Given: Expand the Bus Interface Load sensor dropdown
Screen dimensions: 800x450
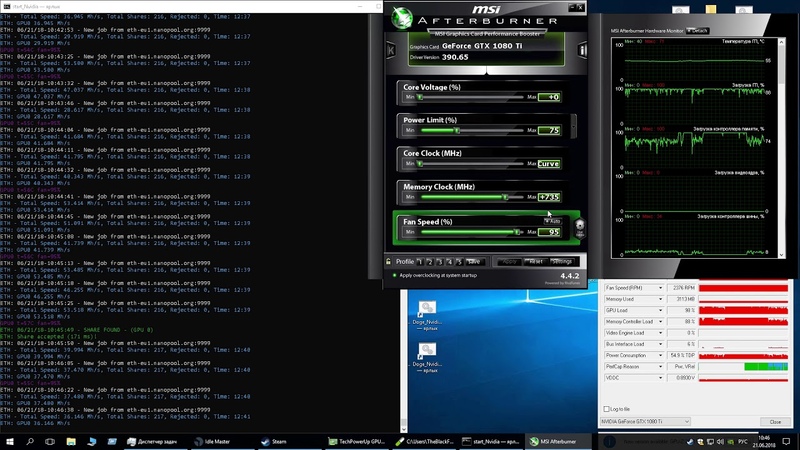Looking at the screenshot, I should [x=660, y=344].
